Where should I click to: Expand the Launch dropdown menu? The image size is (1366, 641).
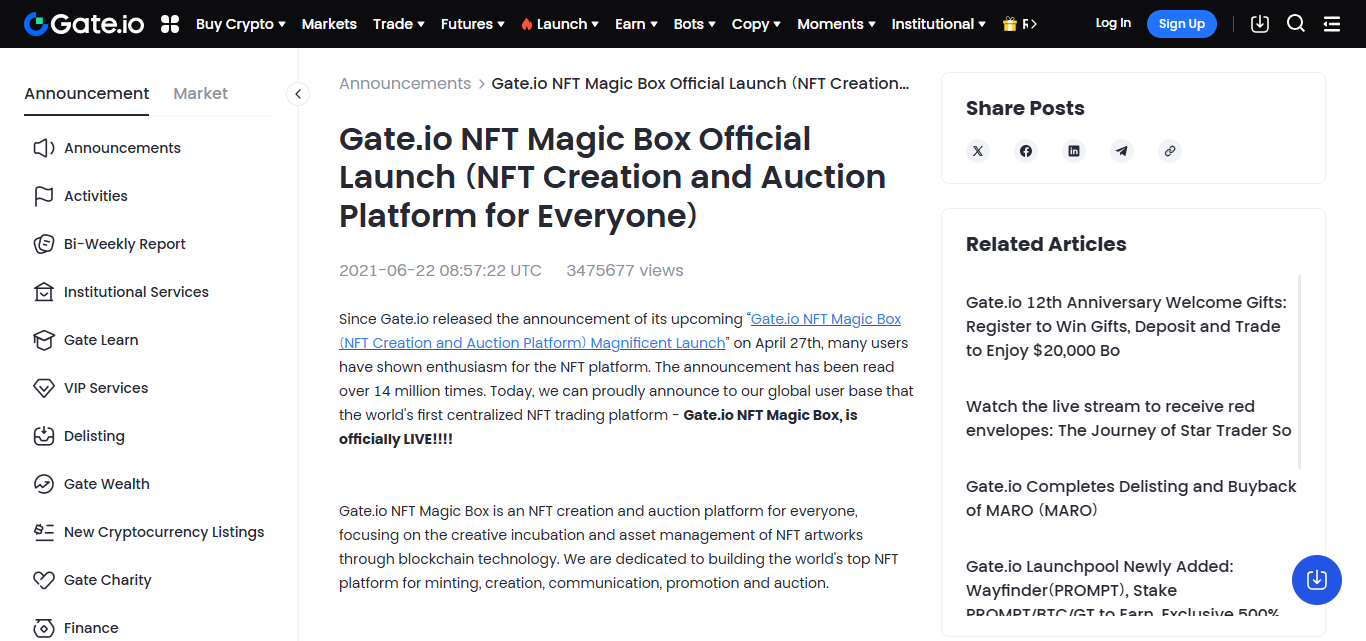(560, 24)
